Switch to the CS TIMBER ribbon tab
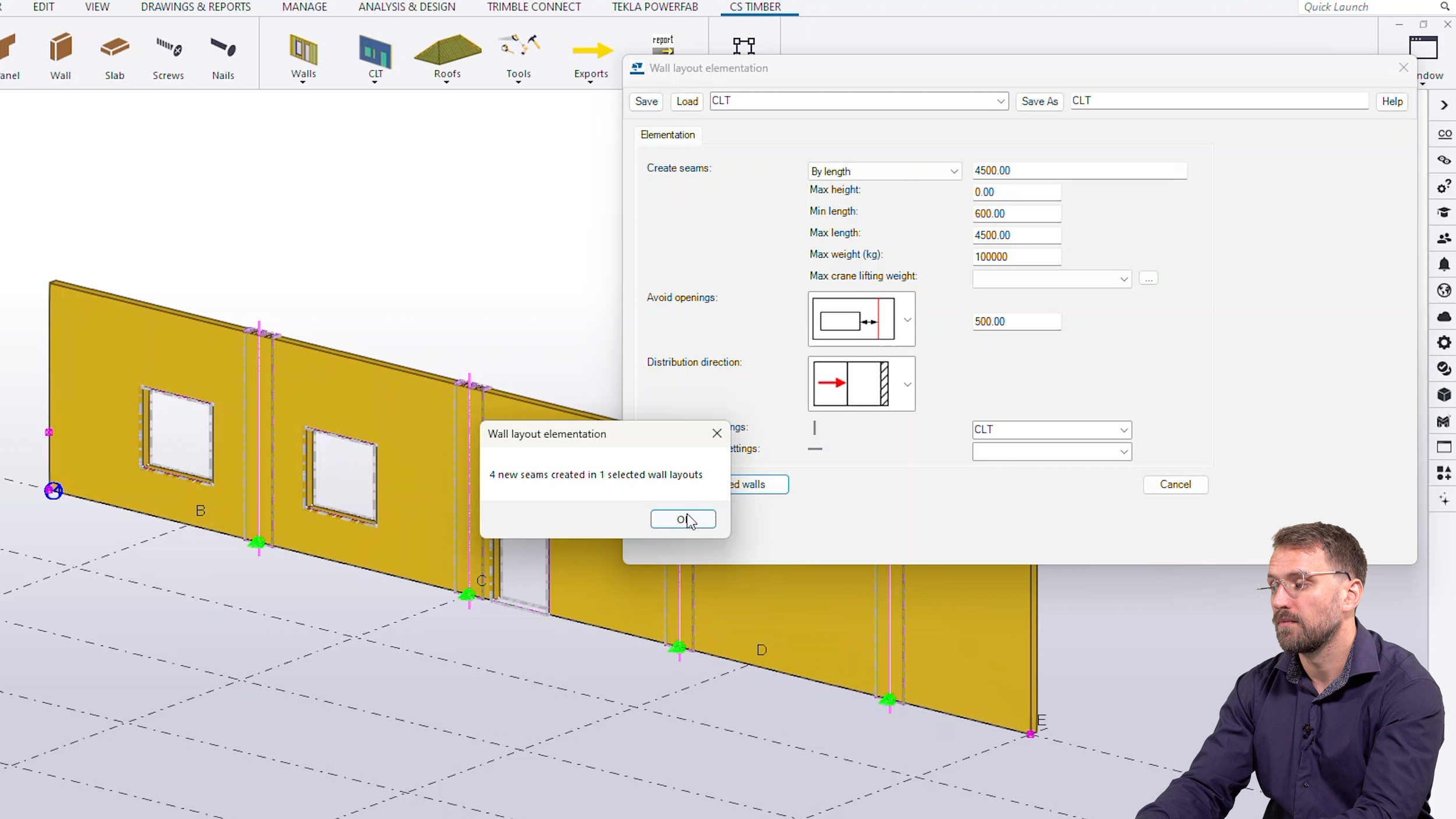 (755, 7)
